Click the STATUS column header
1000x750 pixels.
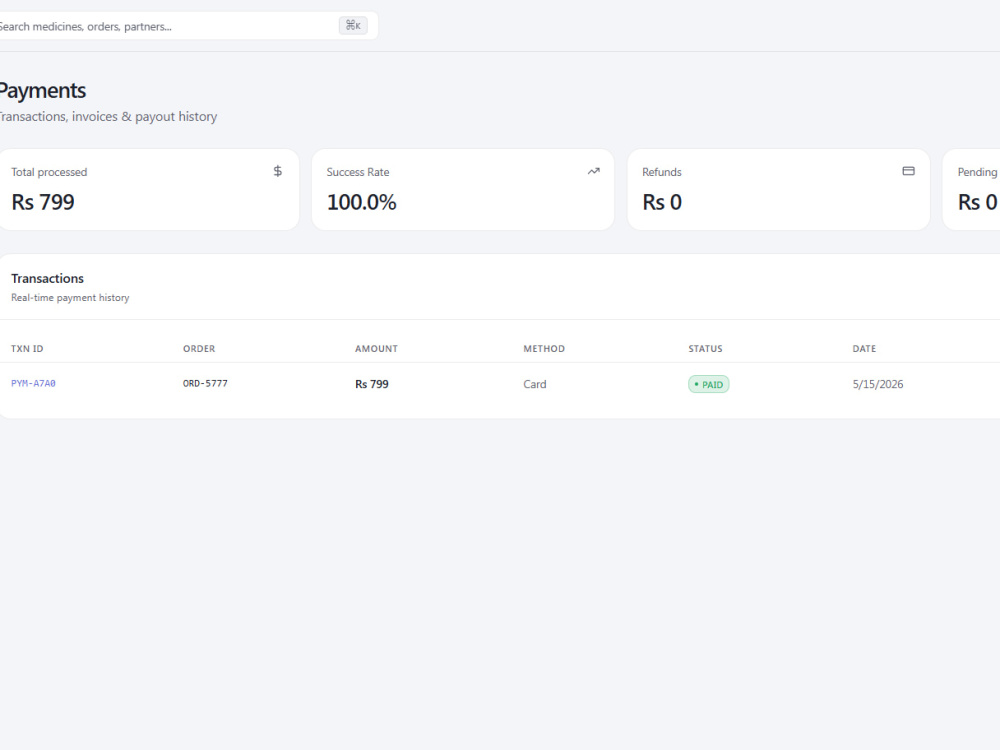tap(705, 349)
